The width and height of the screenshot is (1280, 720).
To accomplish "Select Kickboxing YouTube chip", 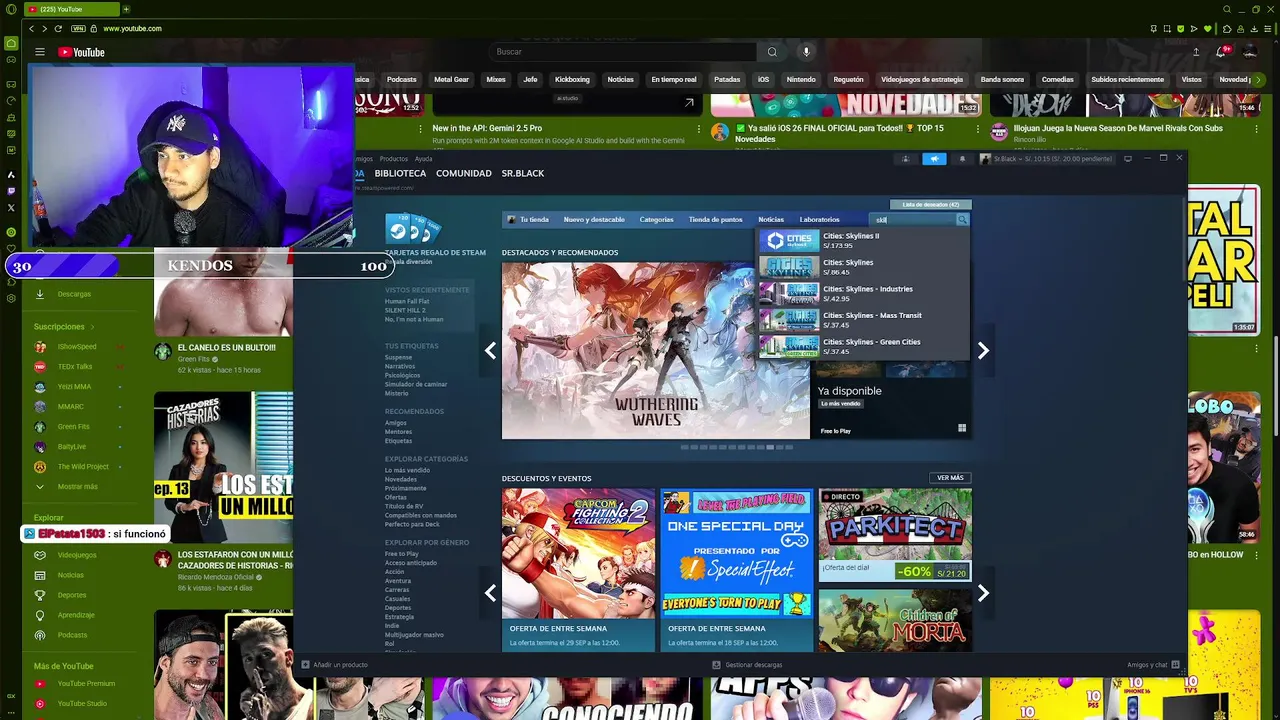I will point(572,79).
